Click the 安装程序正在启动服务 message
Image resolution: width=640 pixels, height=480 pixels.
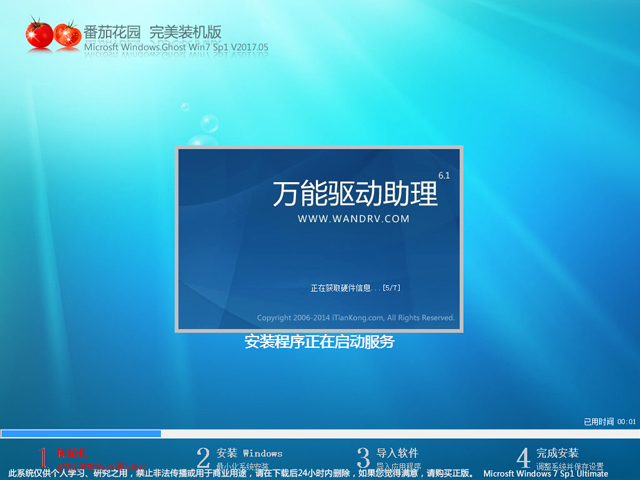coord(320,342)
